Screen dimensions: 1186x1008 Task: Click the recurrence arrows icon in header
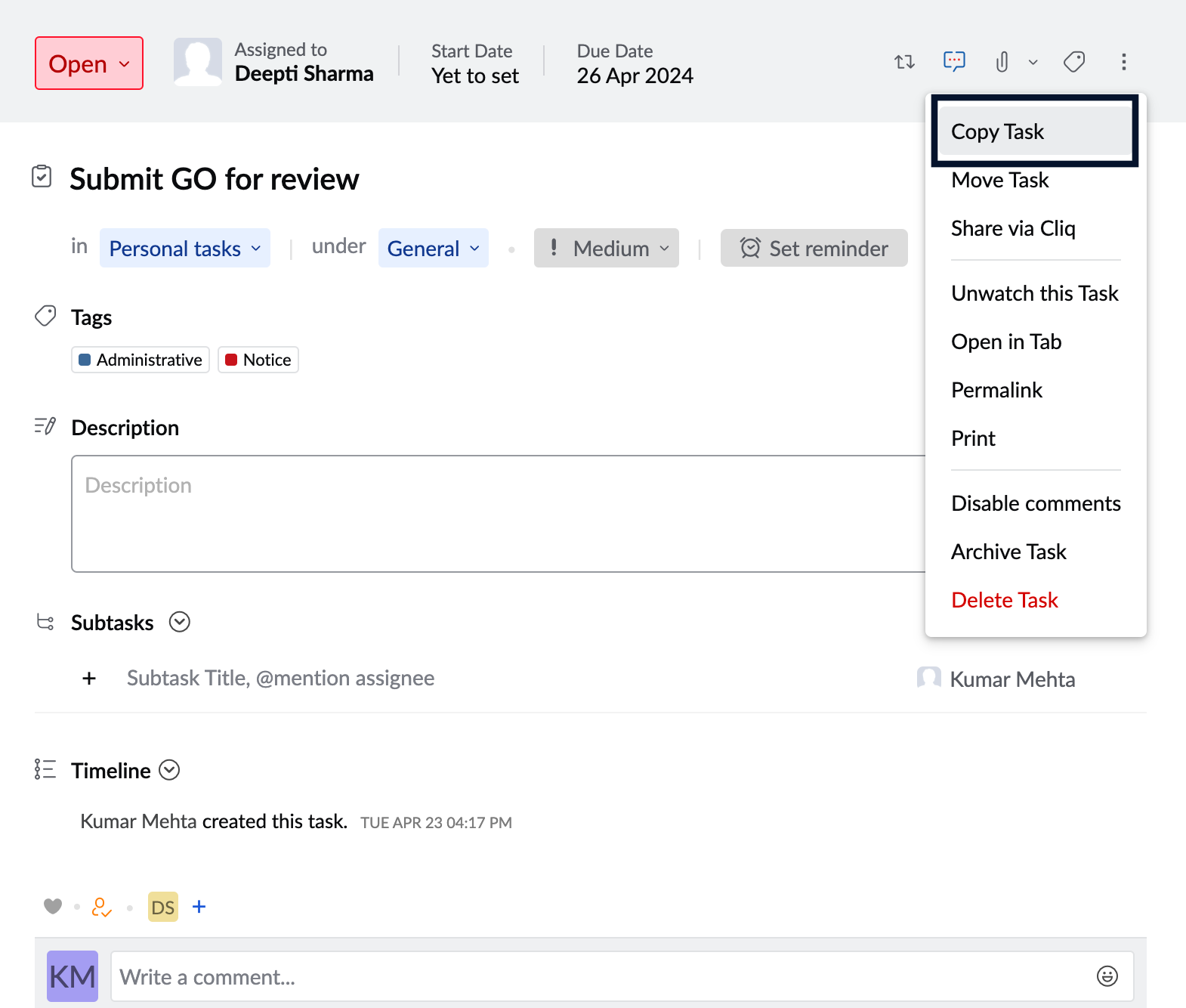tap(904, 62)
